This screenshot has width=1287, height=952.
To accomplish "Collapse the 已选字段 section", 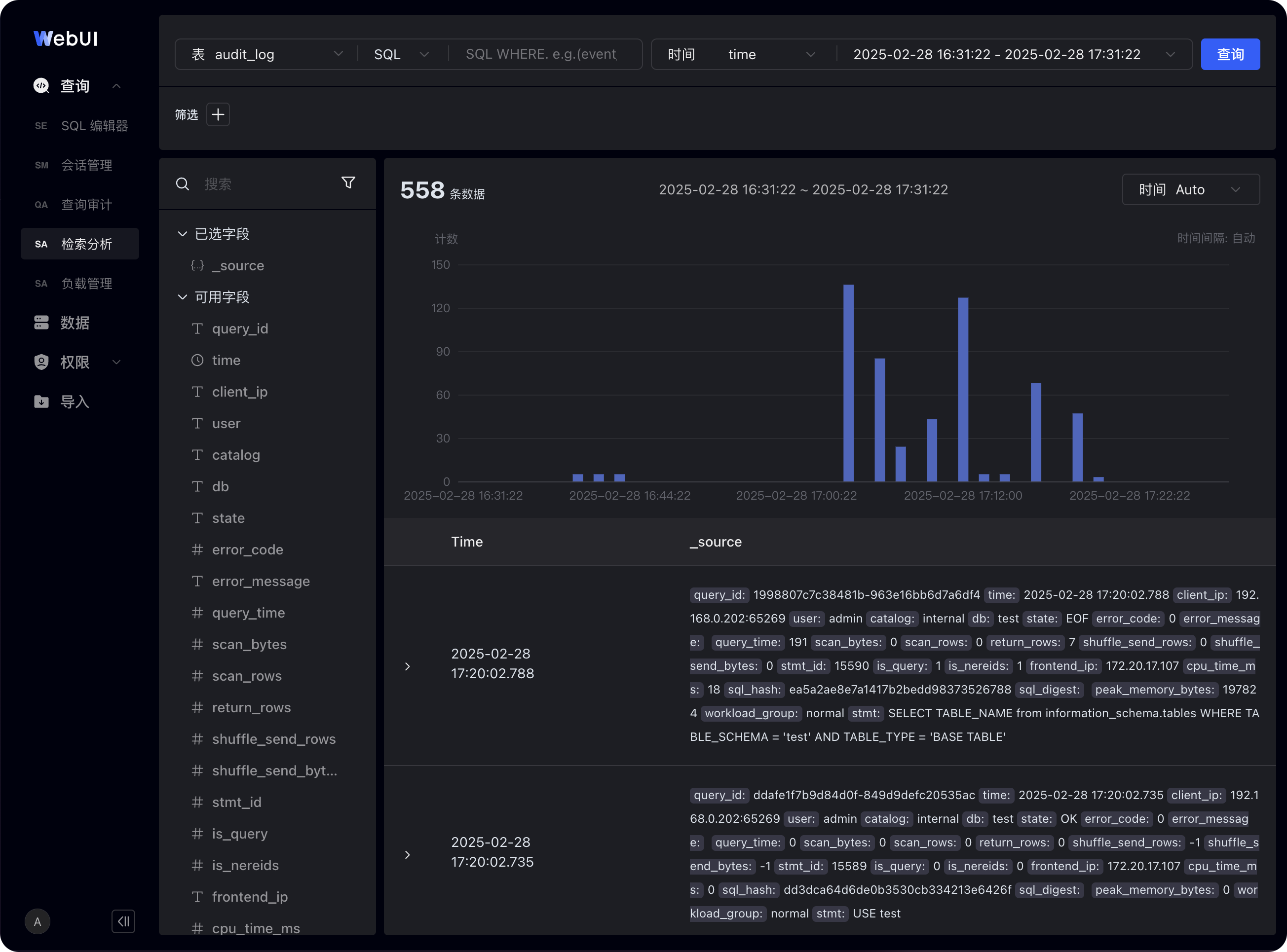I will click(182, 234).
